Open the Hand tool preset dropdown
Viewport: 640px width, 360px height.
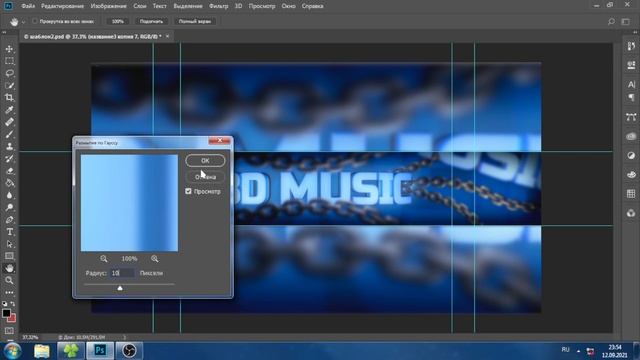tap(23, 22)
